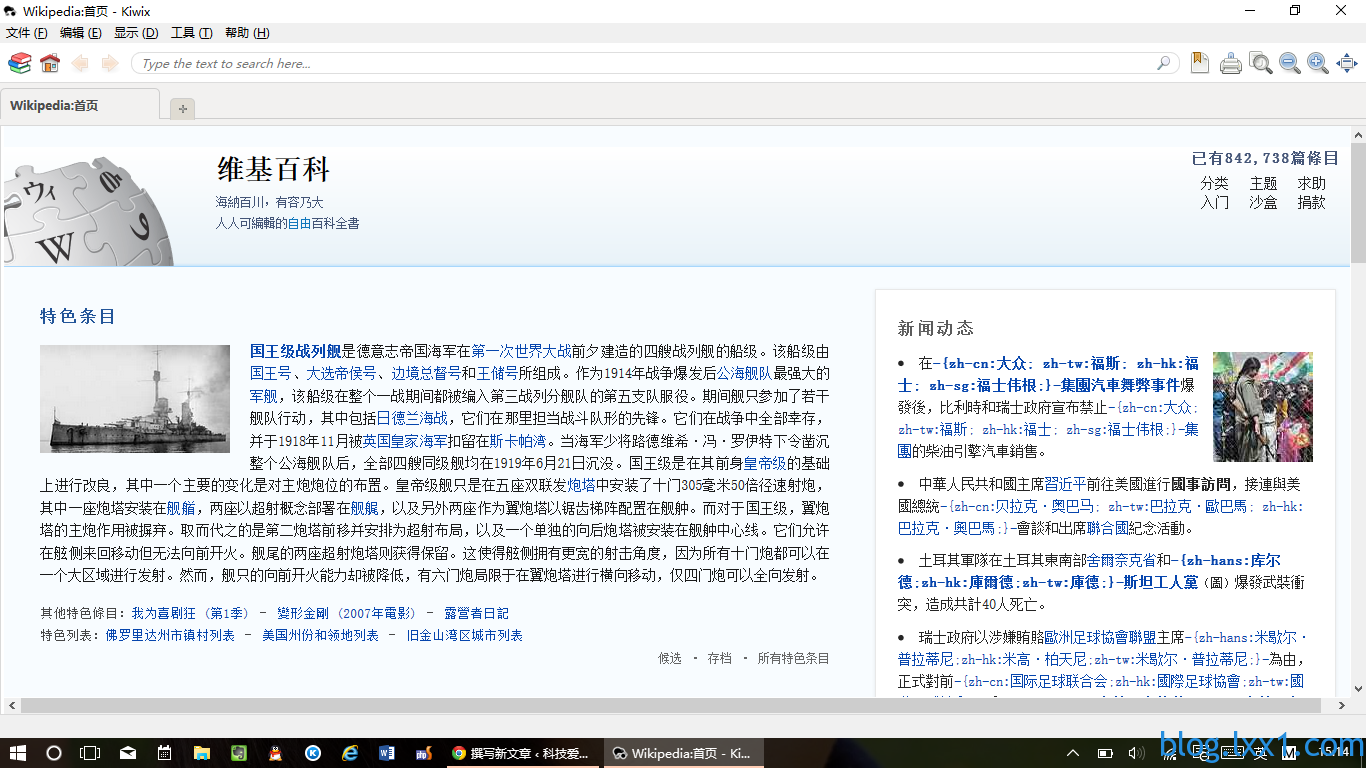Open the 联合国 news link
The height and width of the screenshot is (768, 1366).
point(1108,528)
